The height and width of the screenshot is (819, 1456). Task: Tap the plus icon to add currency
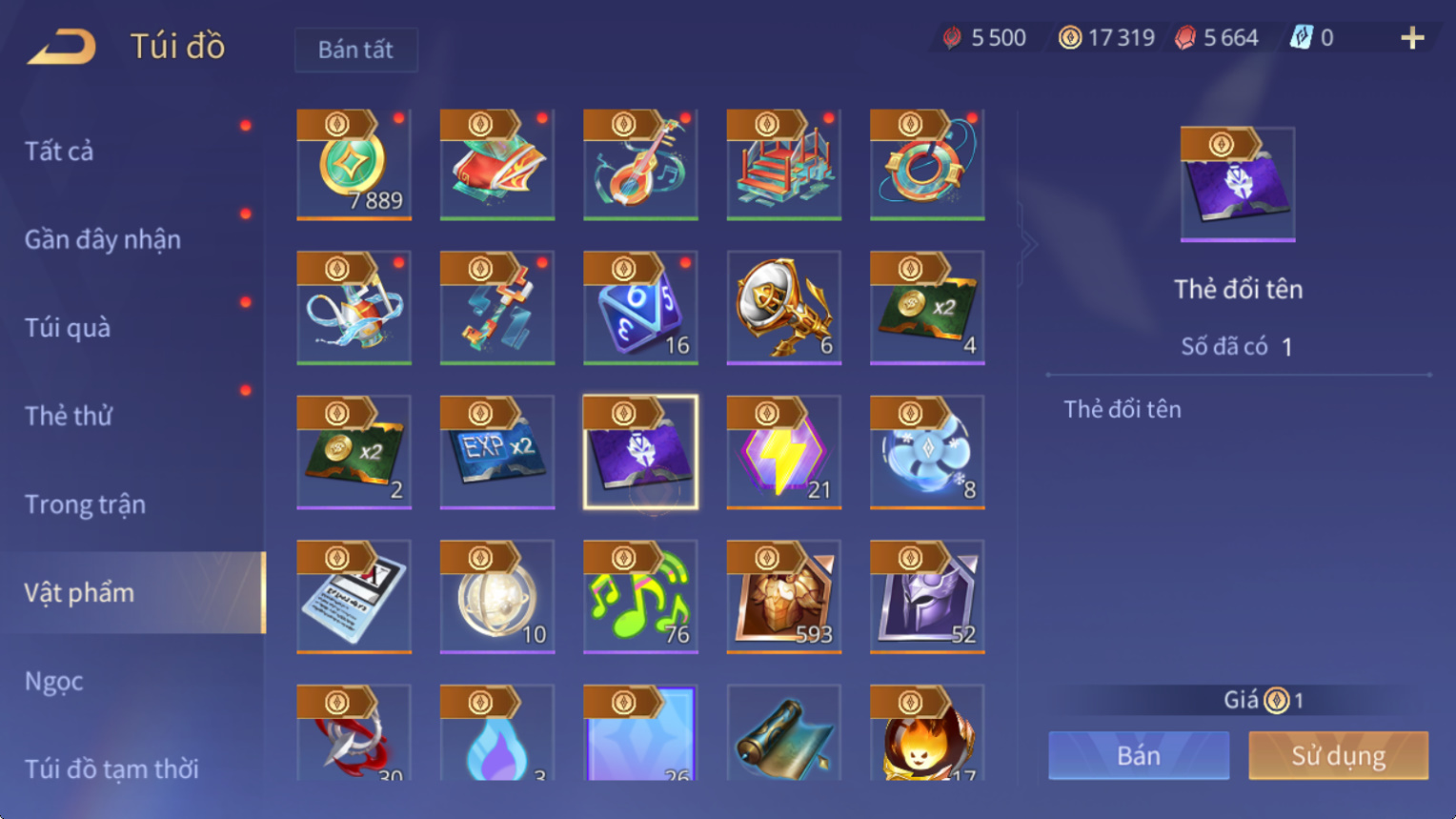(1412, 38)
